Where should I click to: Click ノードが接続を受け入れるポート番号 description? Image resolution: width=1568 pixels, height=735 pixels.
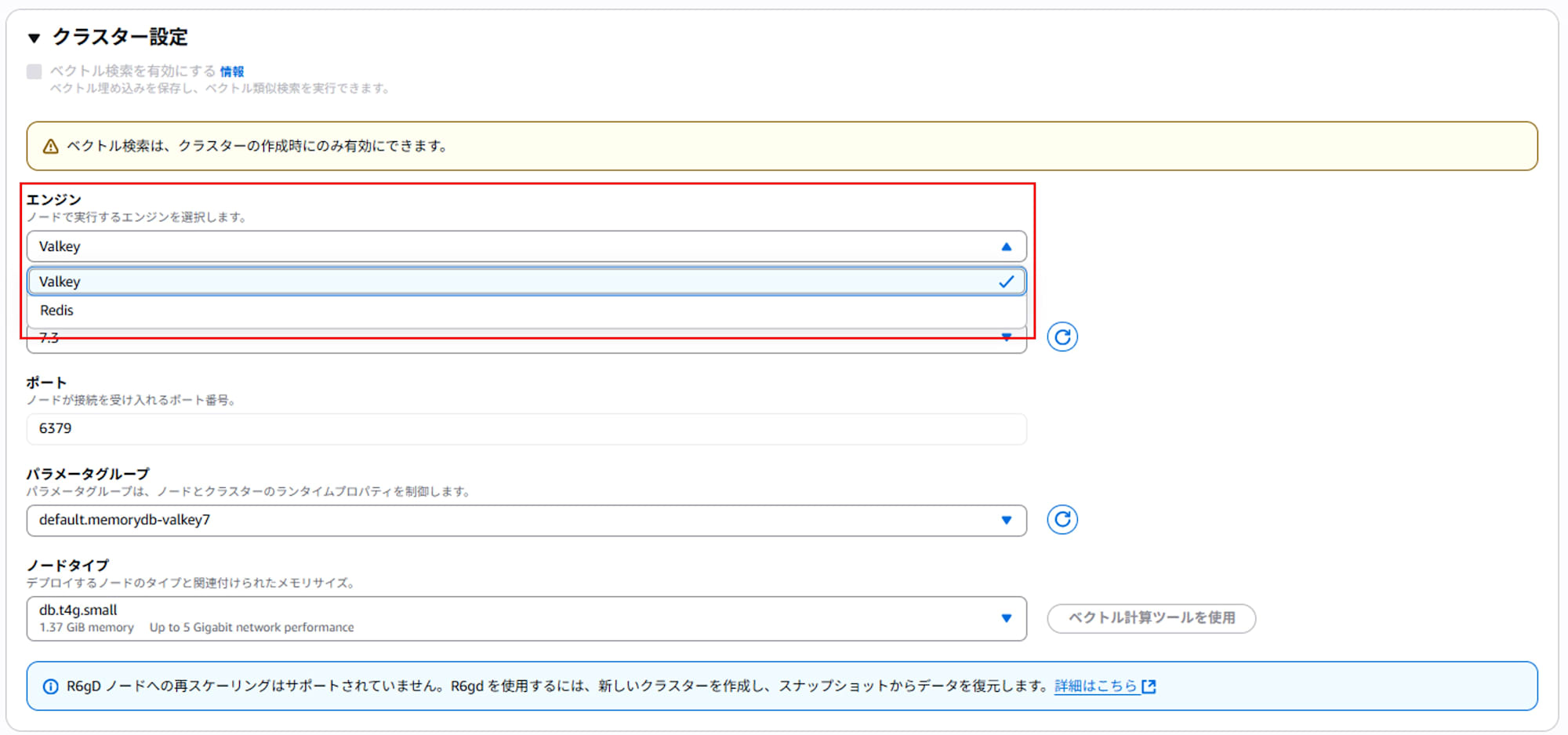click(131, 400)
